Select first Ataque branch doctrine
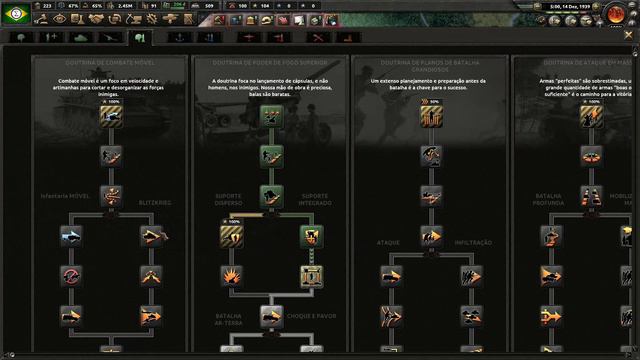 coord(391,276)
